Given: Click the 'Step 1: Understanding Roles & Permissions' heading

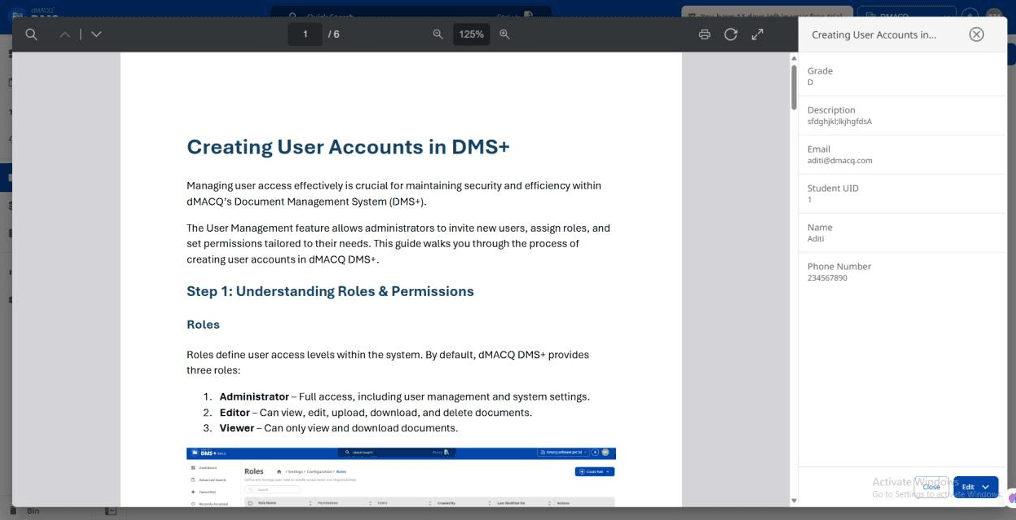Looking at the screenshot, I should [330, 291].
